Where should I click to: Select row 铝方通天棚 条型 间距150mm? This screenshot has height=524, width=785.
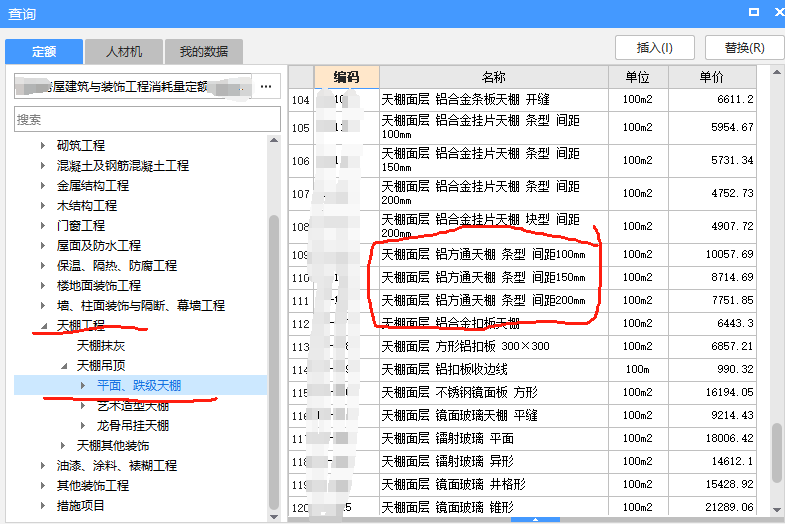[x=522, y=278]
